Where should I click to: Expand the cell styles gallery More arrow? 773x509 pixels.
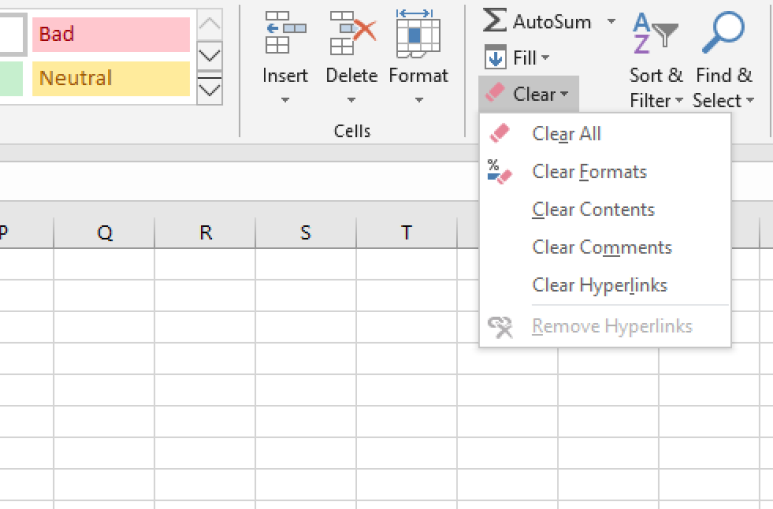pos(210,89)
